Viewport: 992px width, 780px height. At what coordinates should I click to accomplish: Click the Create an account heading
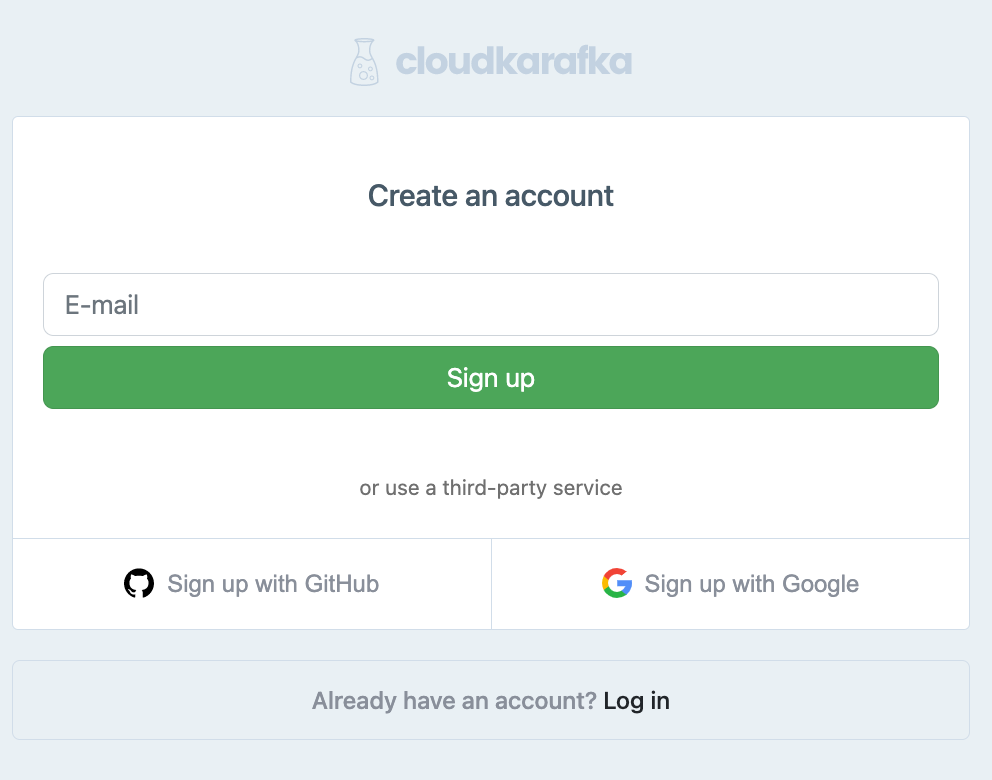coord(491,195)
